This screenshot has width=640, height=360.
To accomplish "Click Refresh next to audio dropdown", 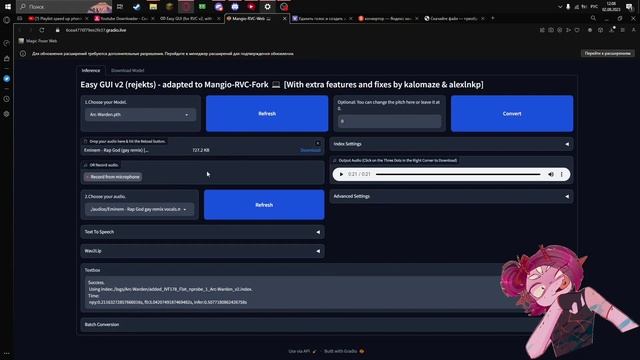I will click(x=264, y=205).
